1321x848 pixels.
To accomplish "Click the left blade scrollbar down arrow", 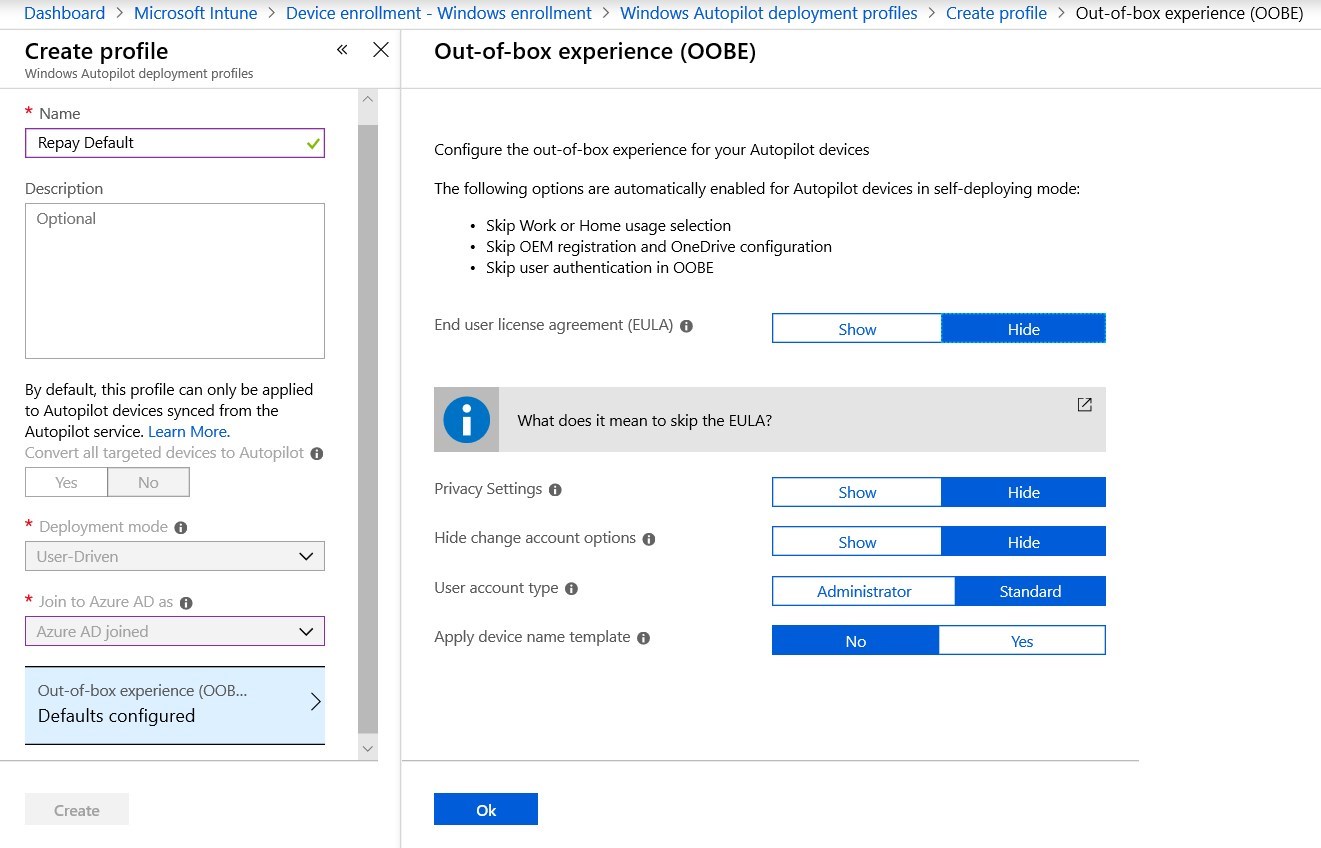I will [x=368, y=748].
